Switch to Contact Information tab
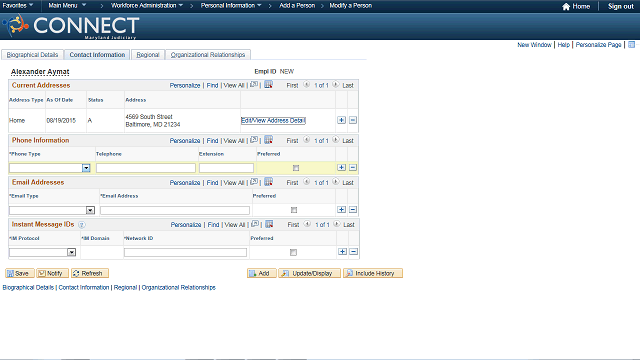The width and height of the screenshot is (640, 360). (97, 55)
